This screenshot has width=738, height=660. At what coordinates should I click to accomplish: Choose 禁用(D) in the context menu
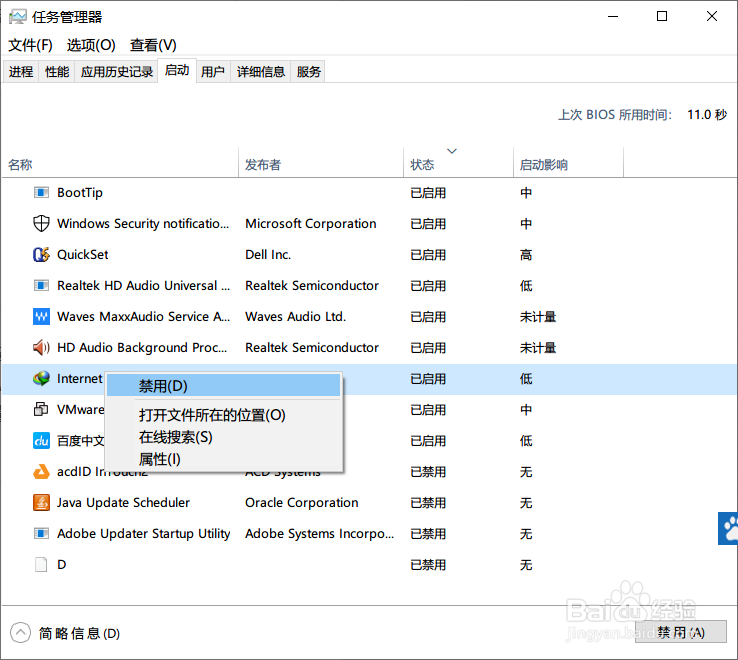[x=224, y=386]
